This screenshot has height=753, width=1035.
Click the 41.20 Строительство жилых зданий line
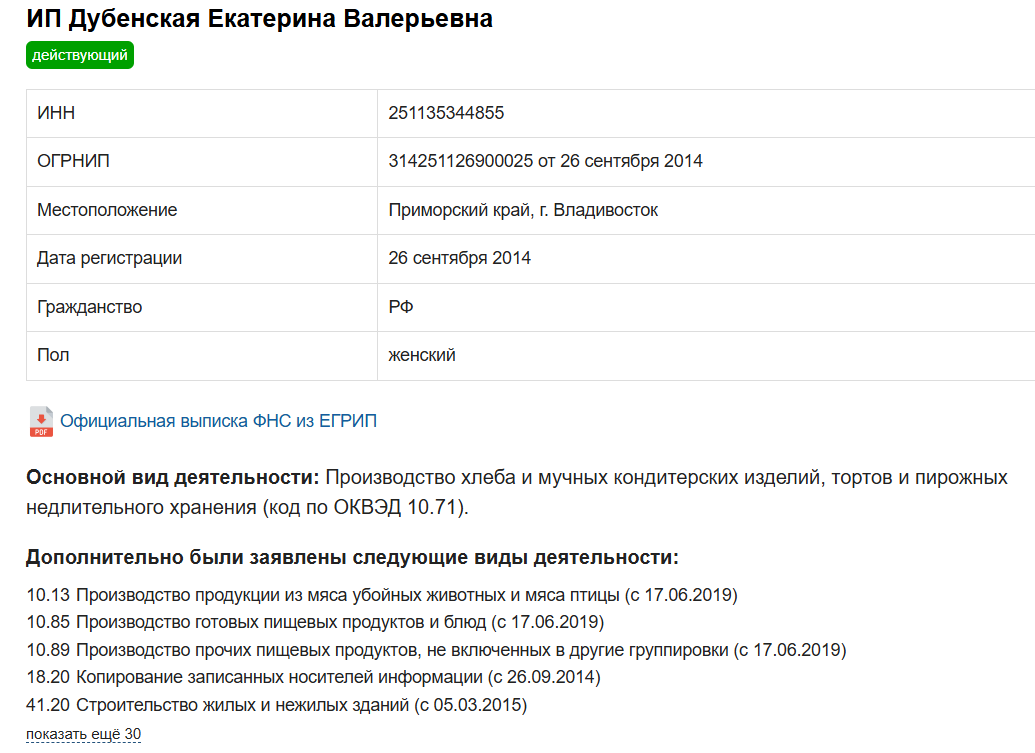[x=276, y=706]
